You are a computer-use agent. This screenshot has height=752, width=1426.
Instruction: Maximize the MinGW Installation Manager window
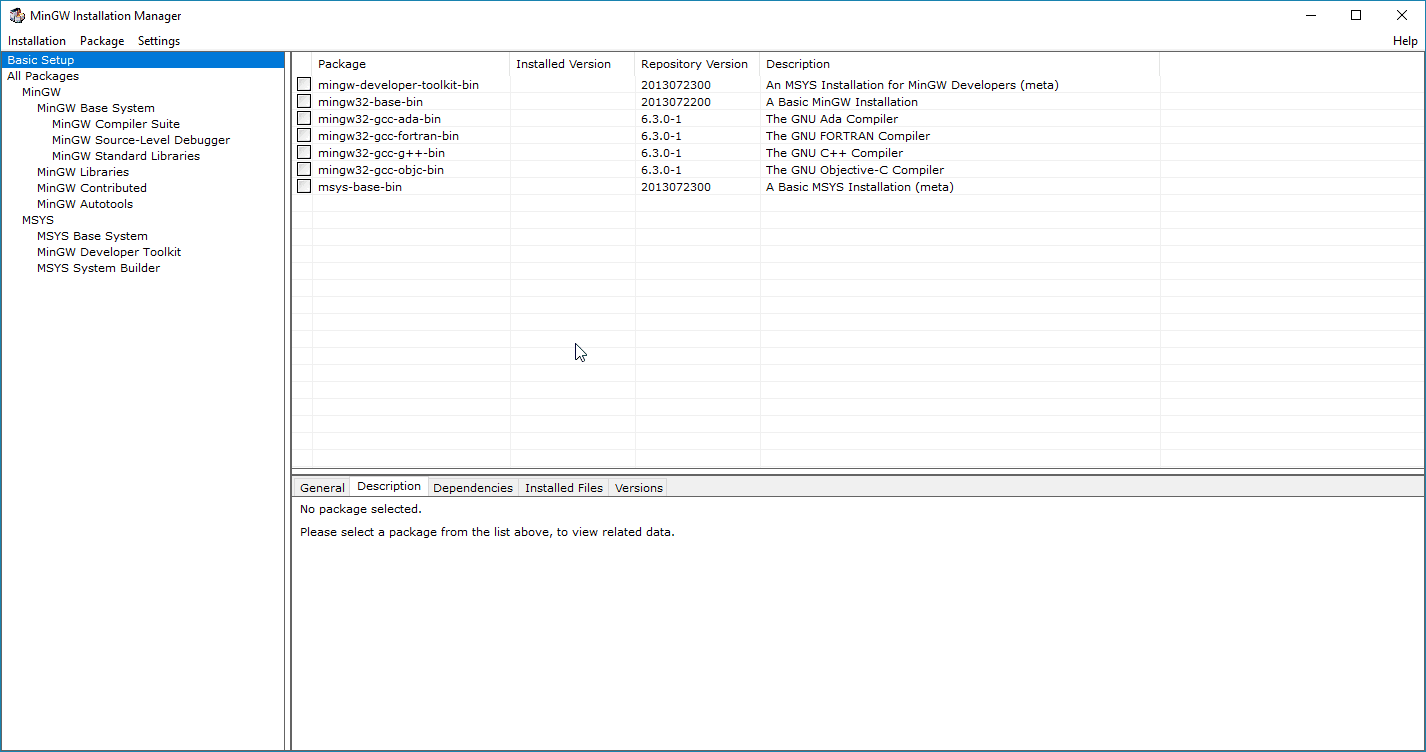point(1356,15)
